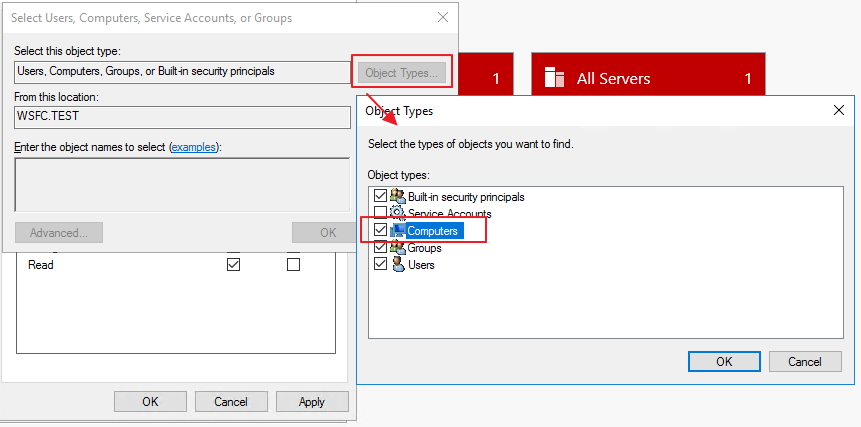The image size is (861, 427).
Task: Click the Groups icon in the list
Action: pos(397,248)
